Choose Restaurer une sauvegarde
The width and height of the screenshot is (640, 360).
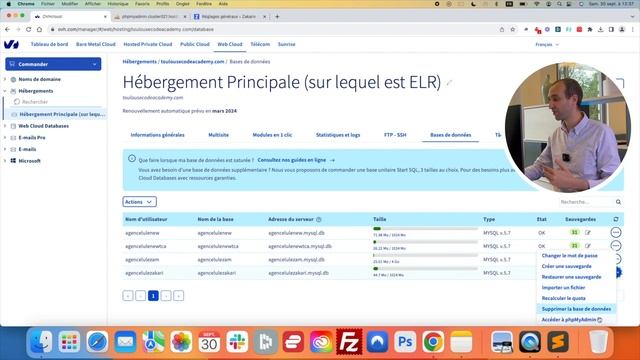click(571, 277)
